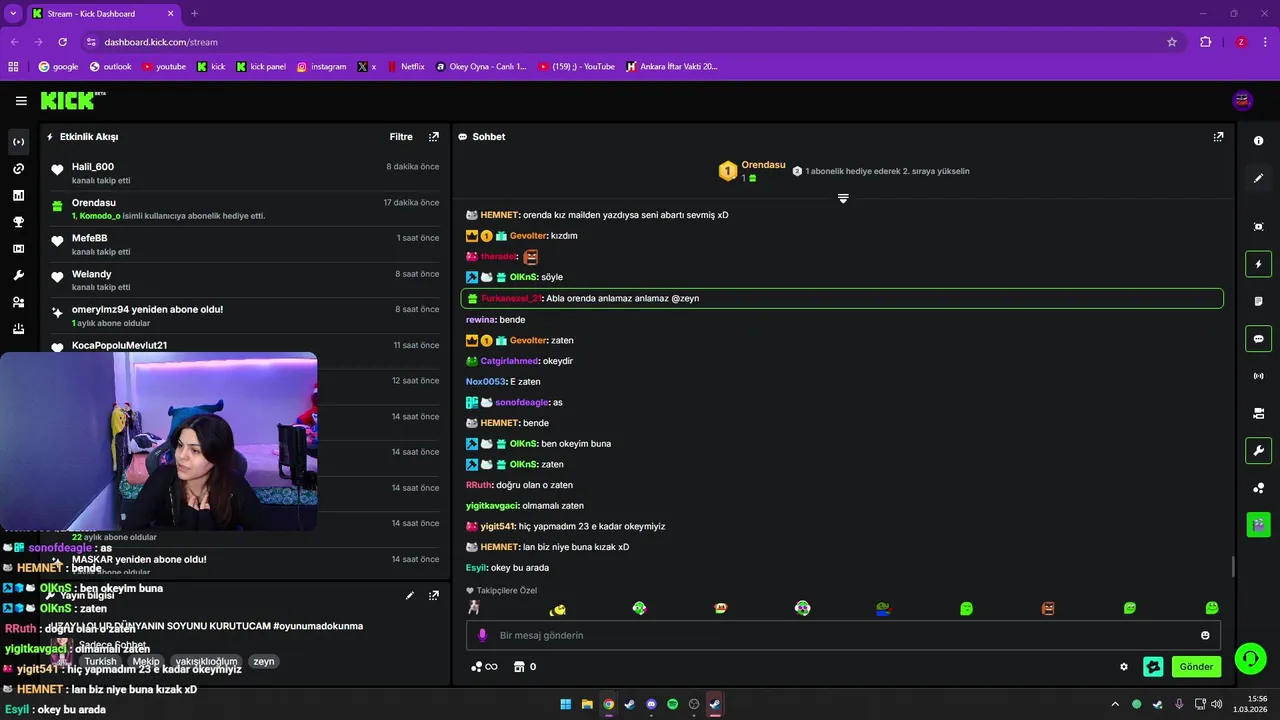Select the yellow duck emote

click(558, 608)
